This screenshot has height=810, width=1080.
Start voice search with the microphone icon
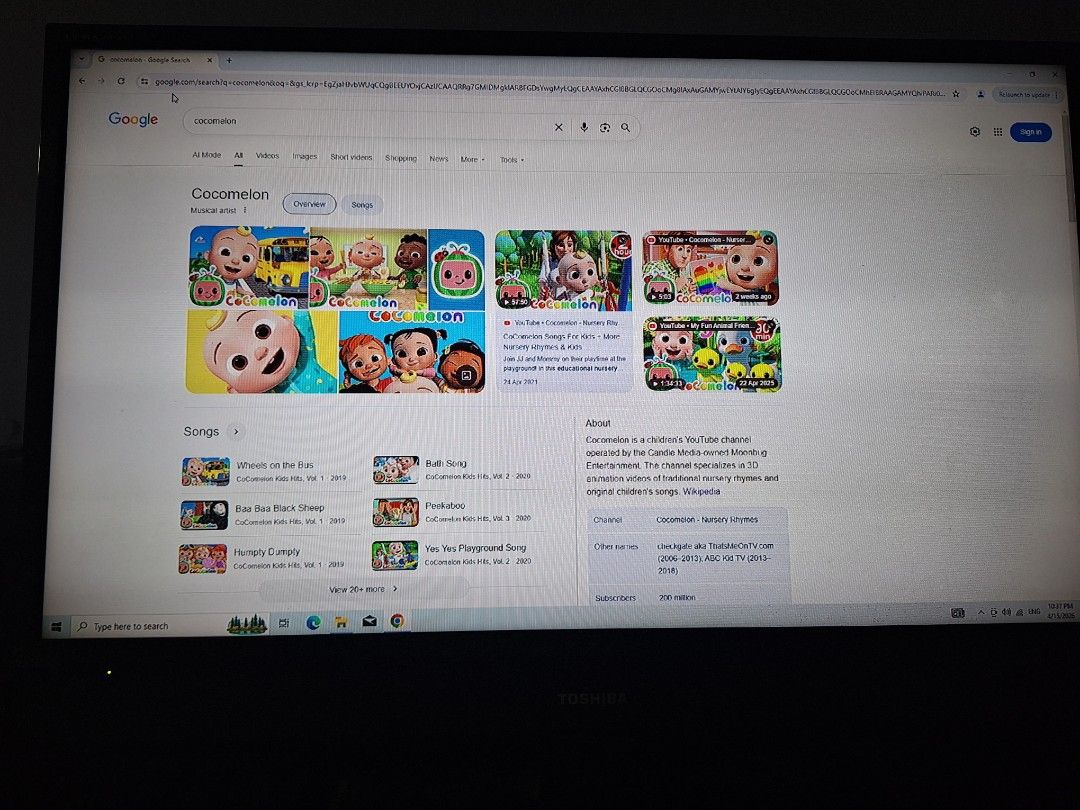(583, 127)
